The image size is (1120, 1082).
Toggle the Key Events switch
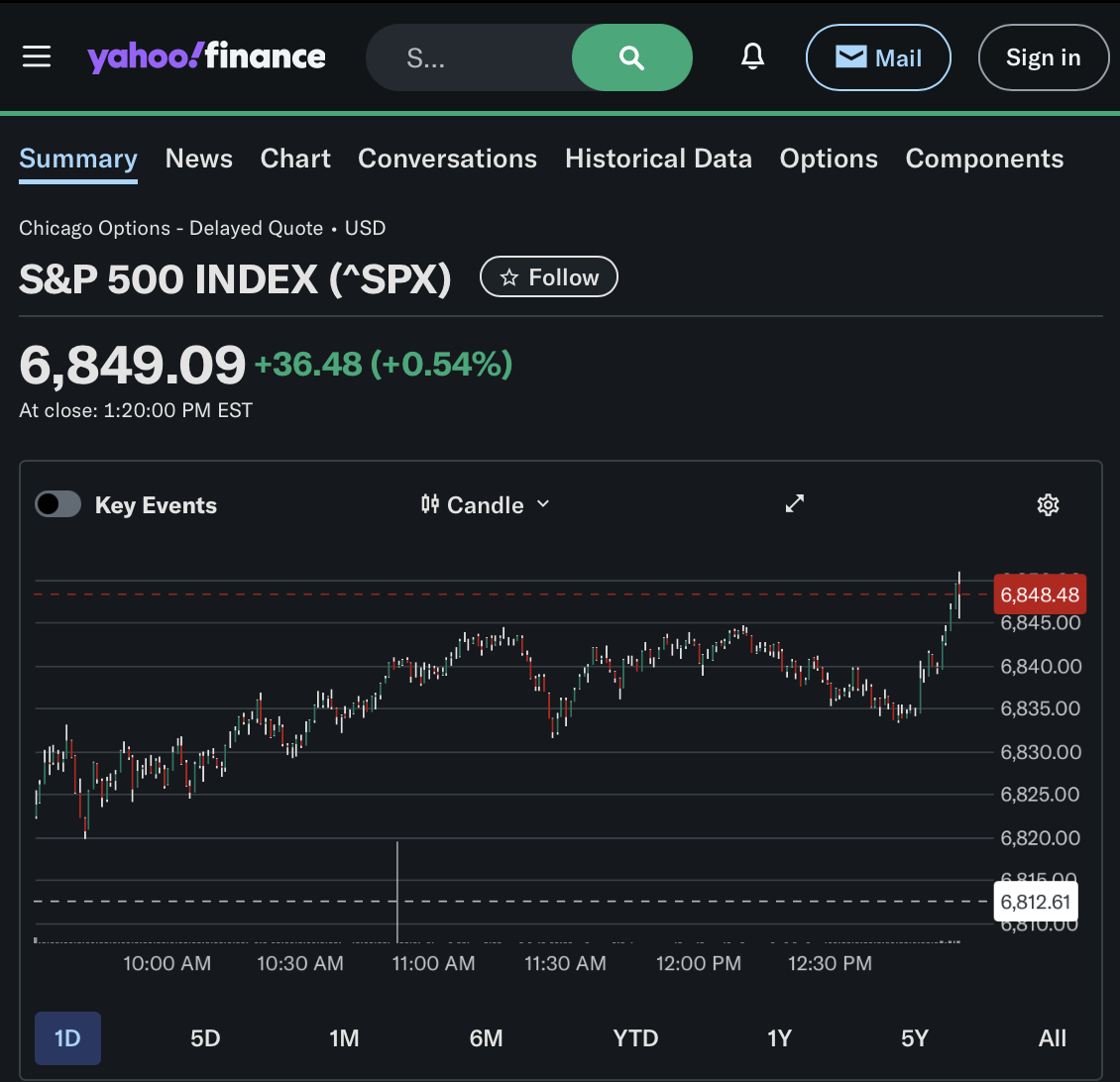pyautogui.click(x=57, y=505)
